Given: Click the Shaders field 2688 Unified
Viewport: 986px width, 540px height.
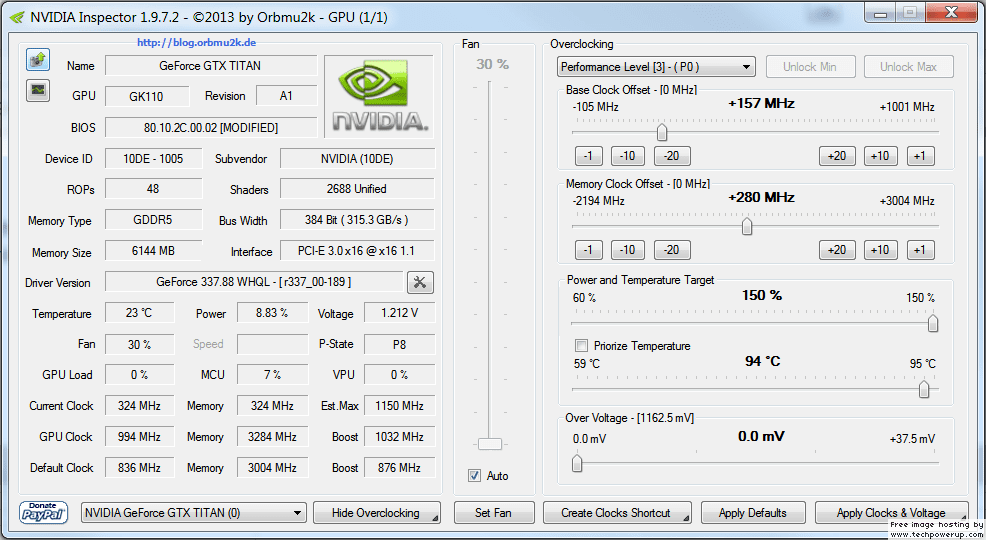Looking at the screenshot, I should coord(357,189).
